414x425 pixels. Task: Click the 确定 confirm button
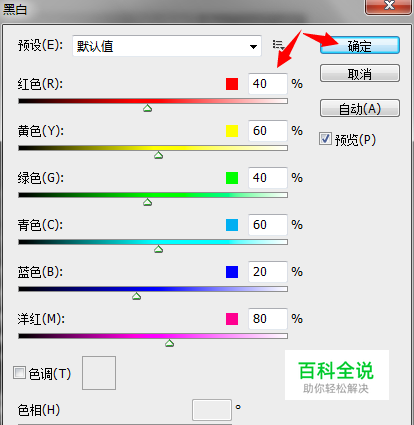click(360, 45)
